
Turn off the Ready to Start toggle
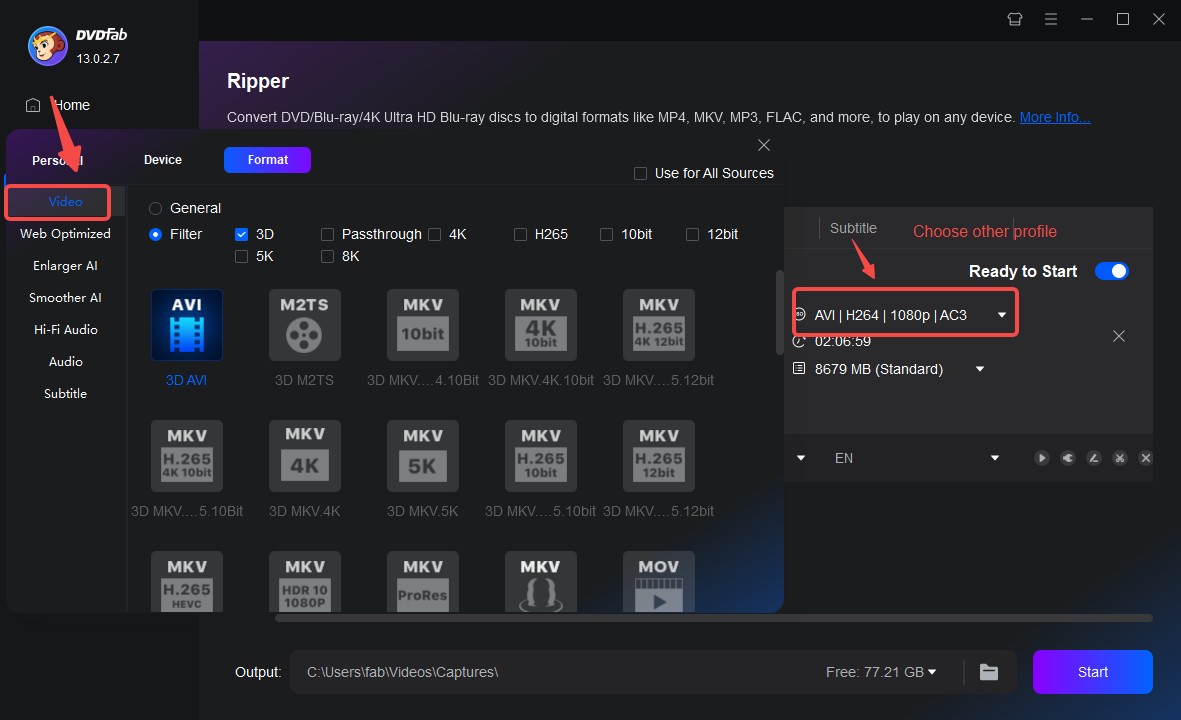pyautogui.click(x=1111, y=271)
